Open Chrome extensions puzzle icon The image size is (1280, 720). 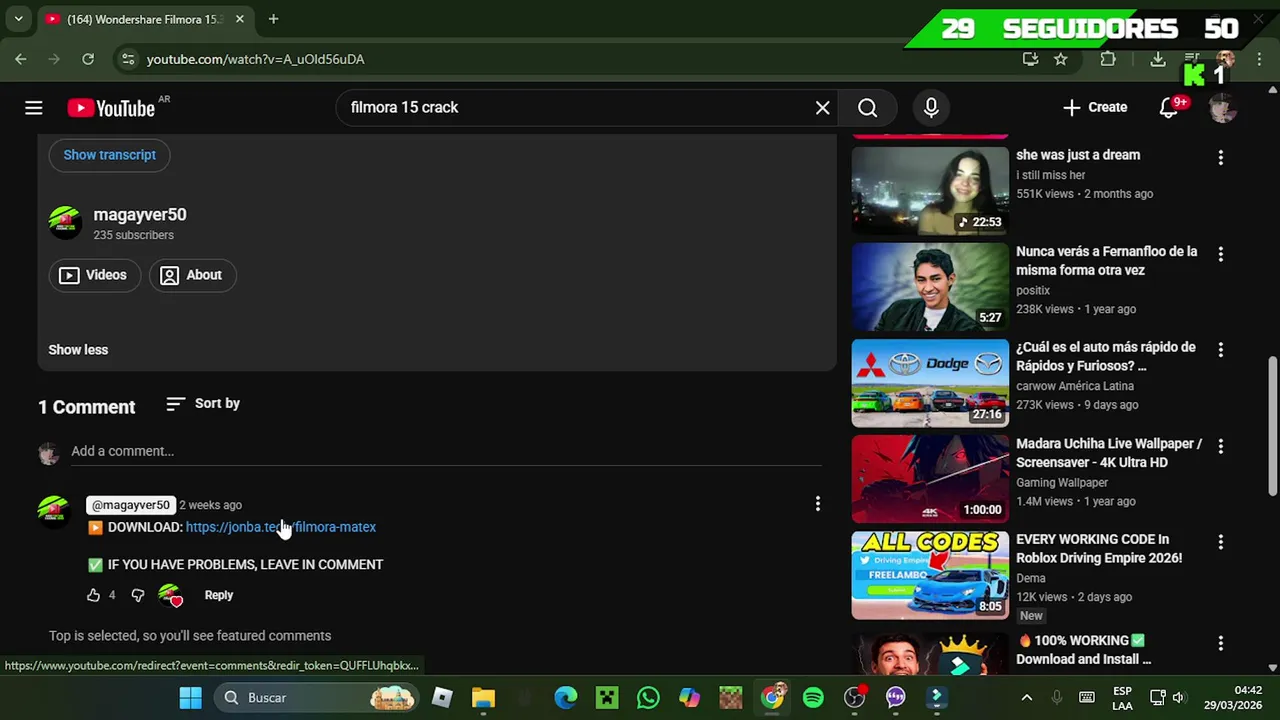1108,59
